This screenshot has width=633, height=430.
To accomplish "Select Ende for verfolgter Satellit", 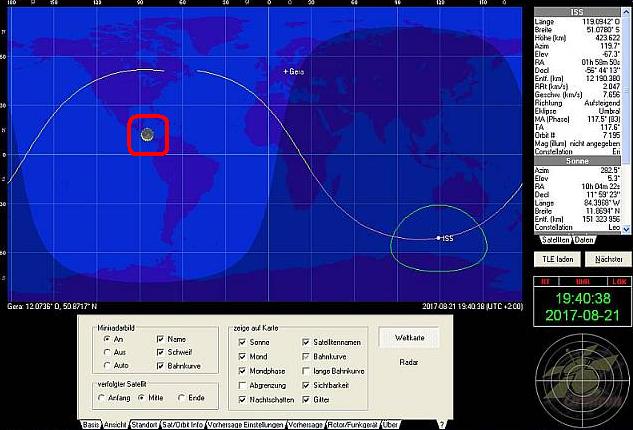I will tap(181, 398).
